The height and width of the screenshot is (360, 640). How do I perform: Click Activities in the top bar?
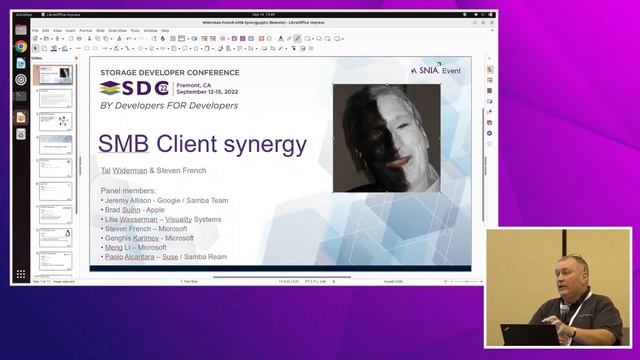click(x=24, y=14)
